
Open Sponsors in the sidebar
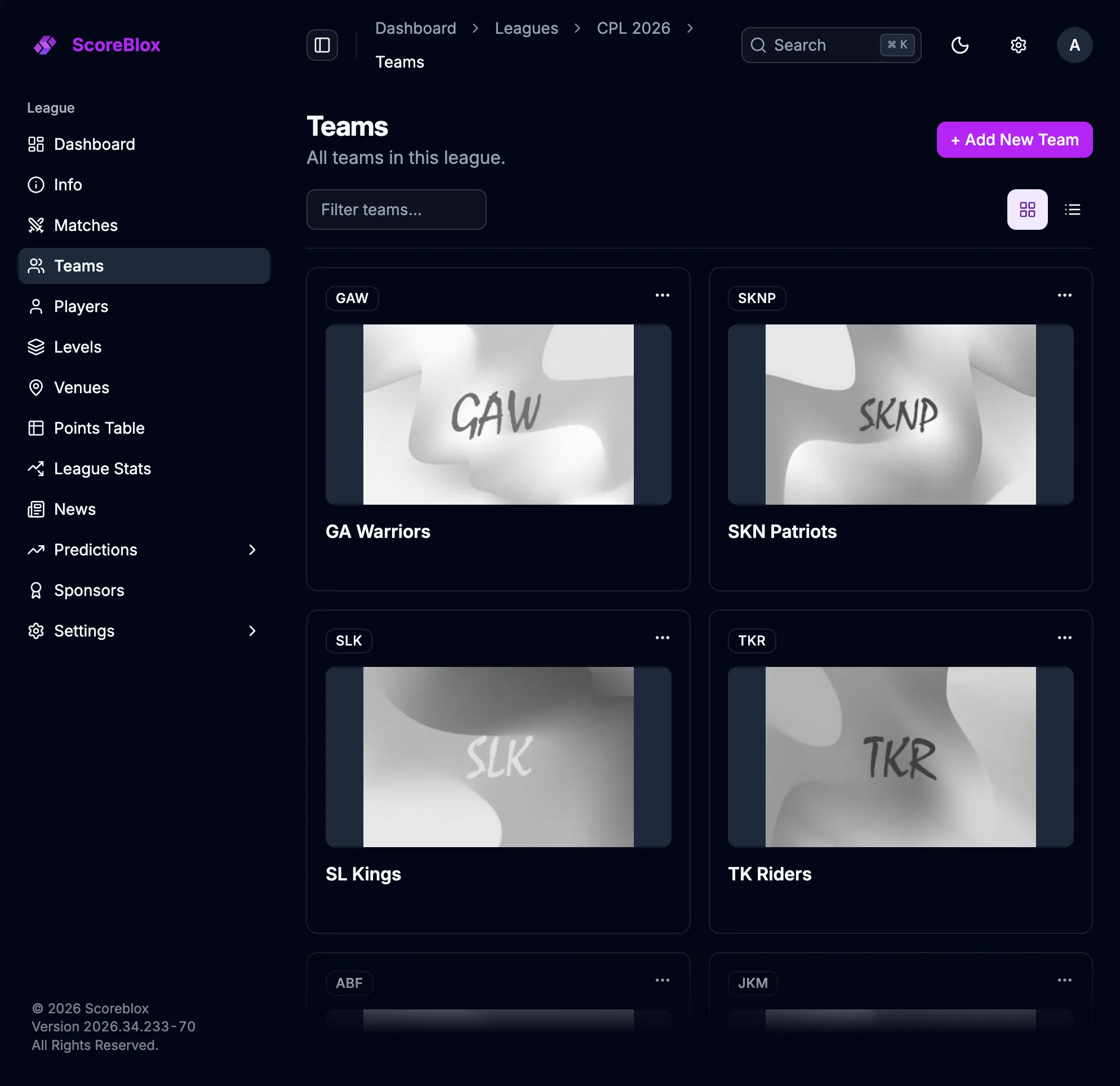(x=144, y=590)
